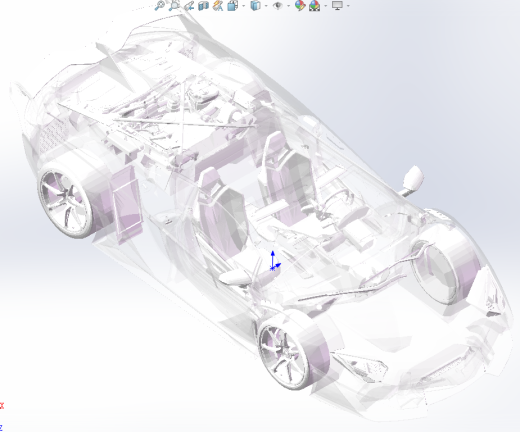Screen dimensions: 520x432
Task: Select the Zoom to Area tool
Action: pos(174,6)
